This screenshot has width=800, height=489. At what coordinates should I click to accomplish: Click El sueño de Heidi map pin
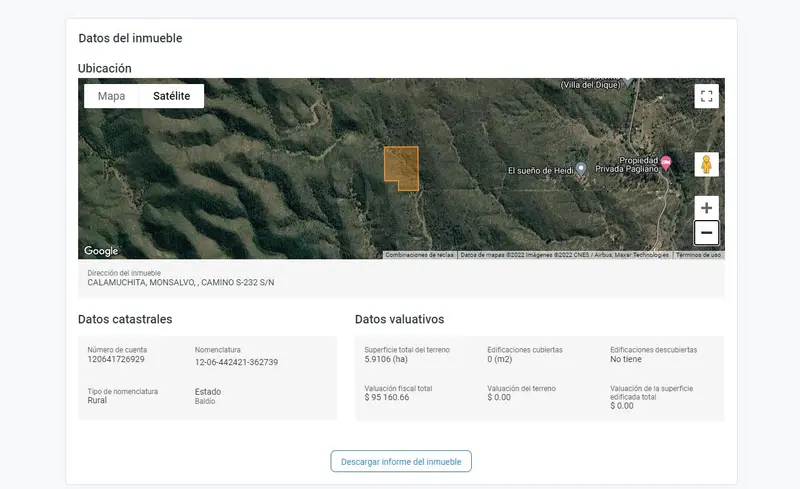point(581,169)
